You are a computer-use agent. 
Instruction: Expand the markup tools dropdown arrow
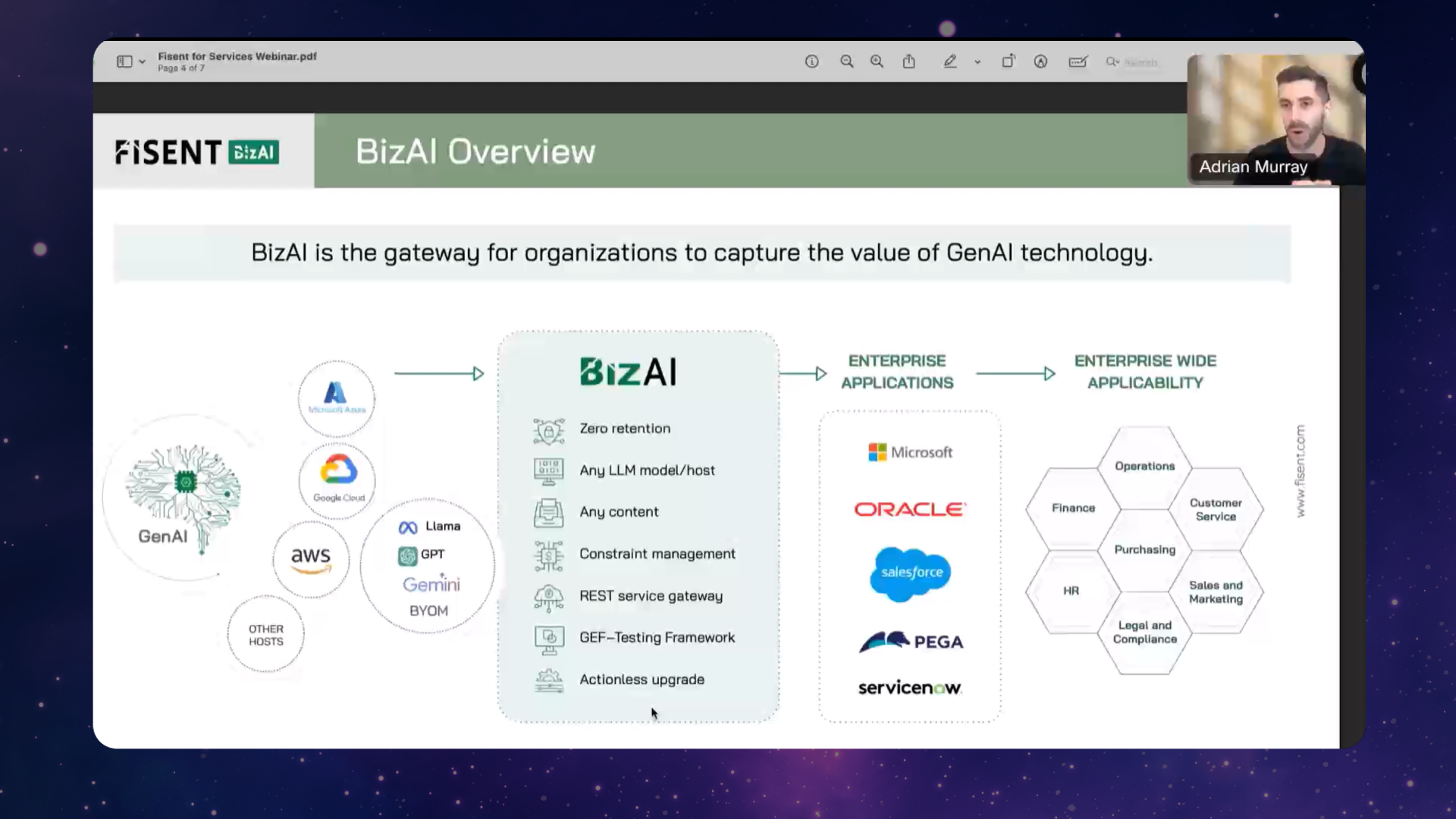pos(977,61)
